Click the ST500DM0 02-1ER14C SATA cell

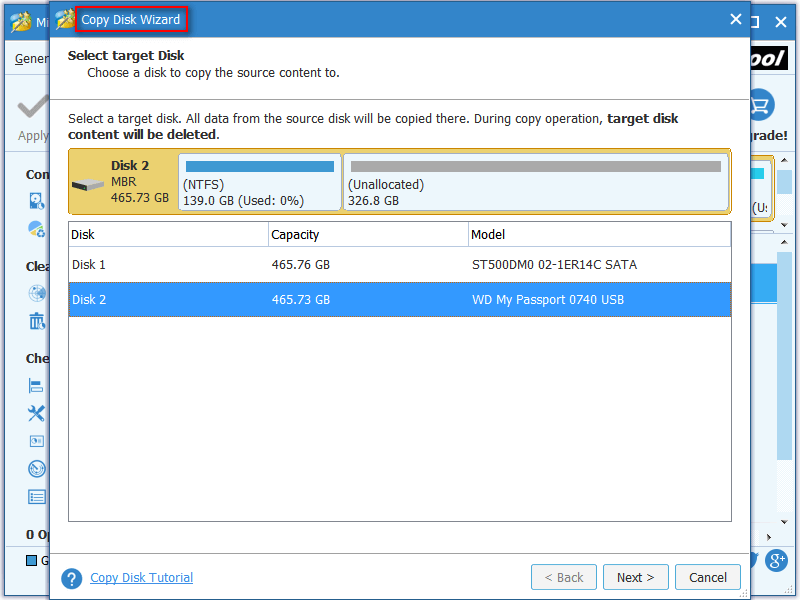click(554, 265)
